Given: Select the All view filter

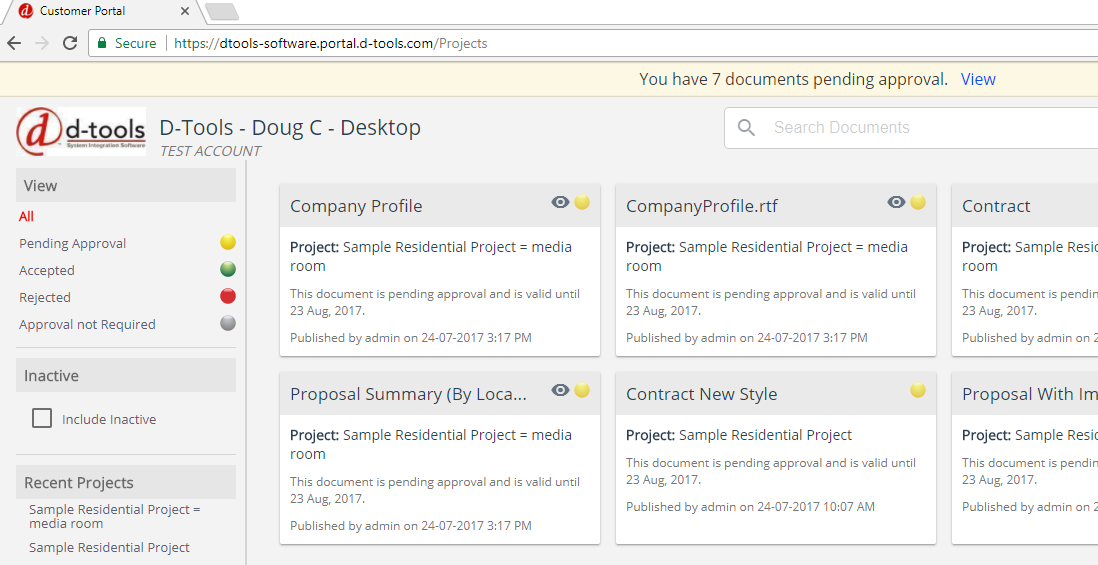Looking at the screenshot, I should (27, 216).
